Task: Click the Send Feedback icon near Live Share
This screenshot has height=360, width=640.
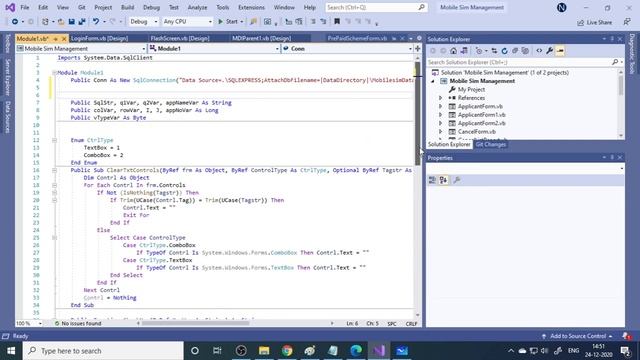Action: 627,22
